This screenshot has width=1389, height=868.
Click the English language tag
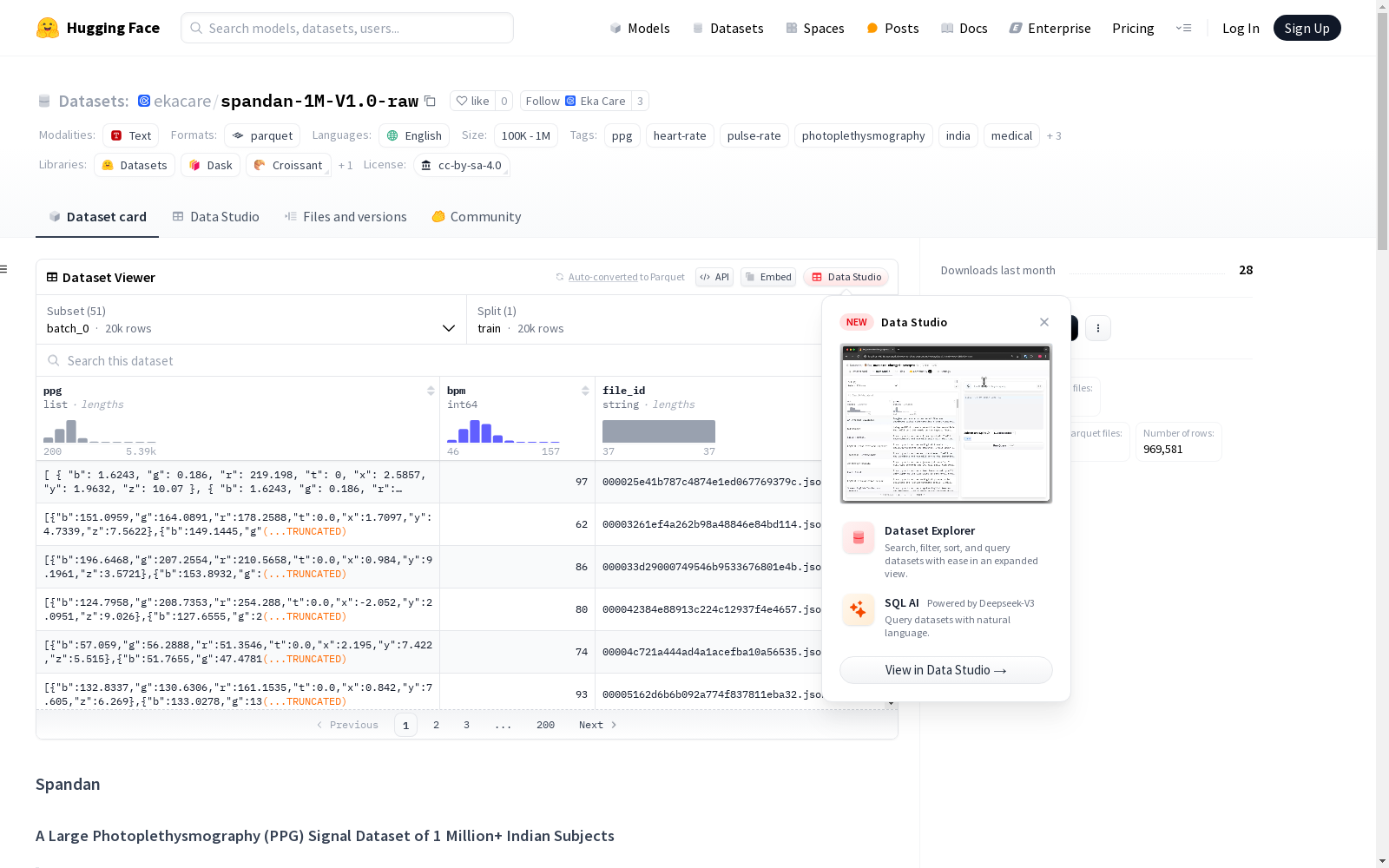point(414,135)
